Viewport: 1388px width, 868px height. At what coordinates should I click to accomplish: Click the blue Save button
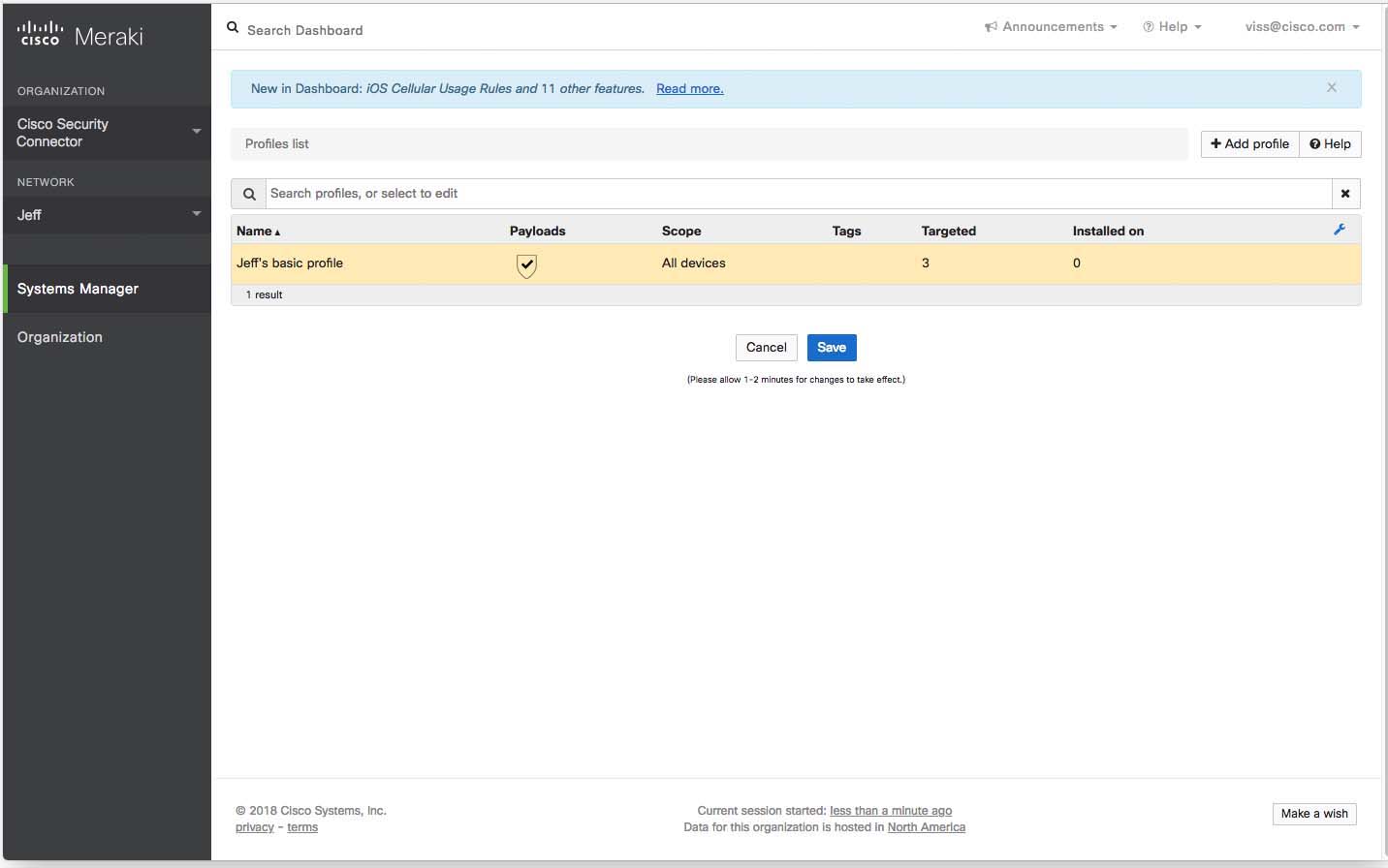pos(832,348)
